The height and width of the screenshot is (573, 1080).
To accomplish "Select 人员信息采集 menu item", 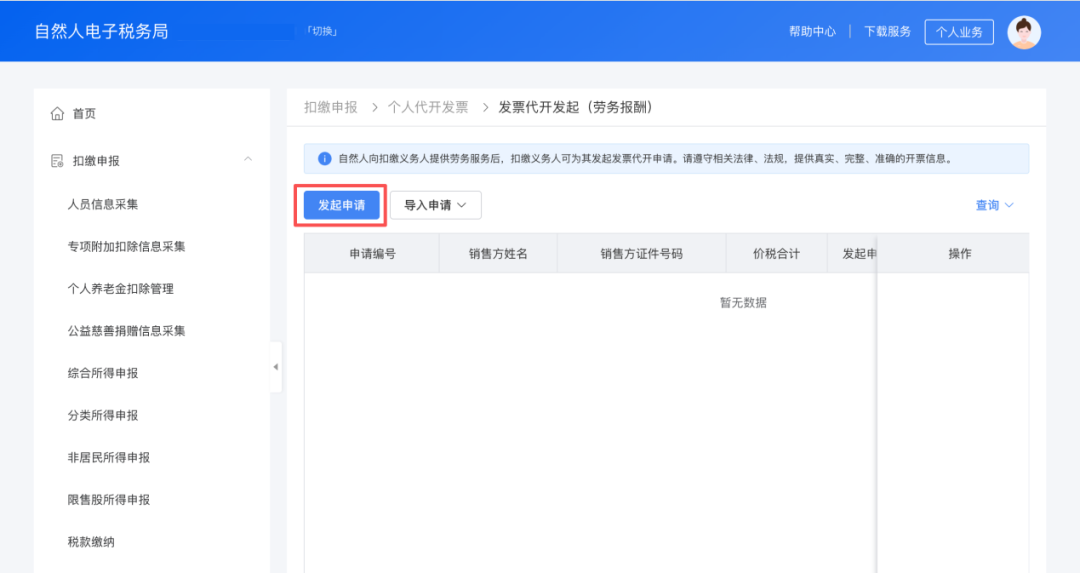I will [x=103, y=205].
